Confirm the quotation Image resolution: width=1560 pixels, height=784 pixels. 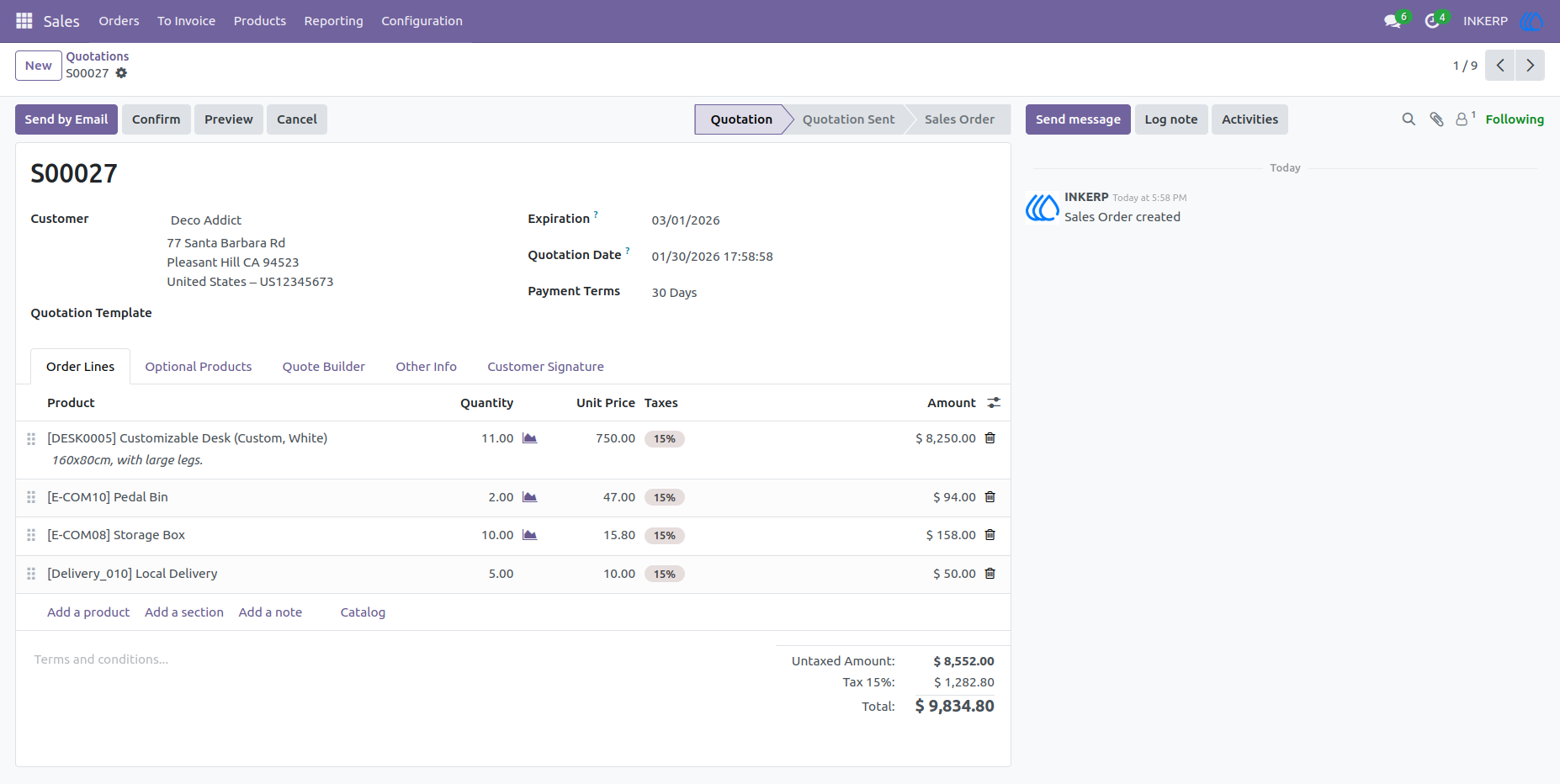point(156,119)
